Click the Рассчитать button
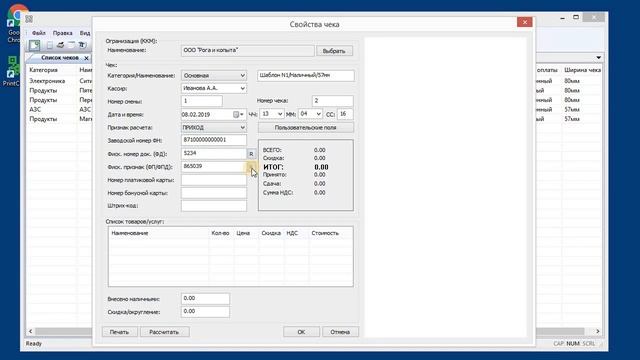640x360 pixels. (x=164, y=332)
